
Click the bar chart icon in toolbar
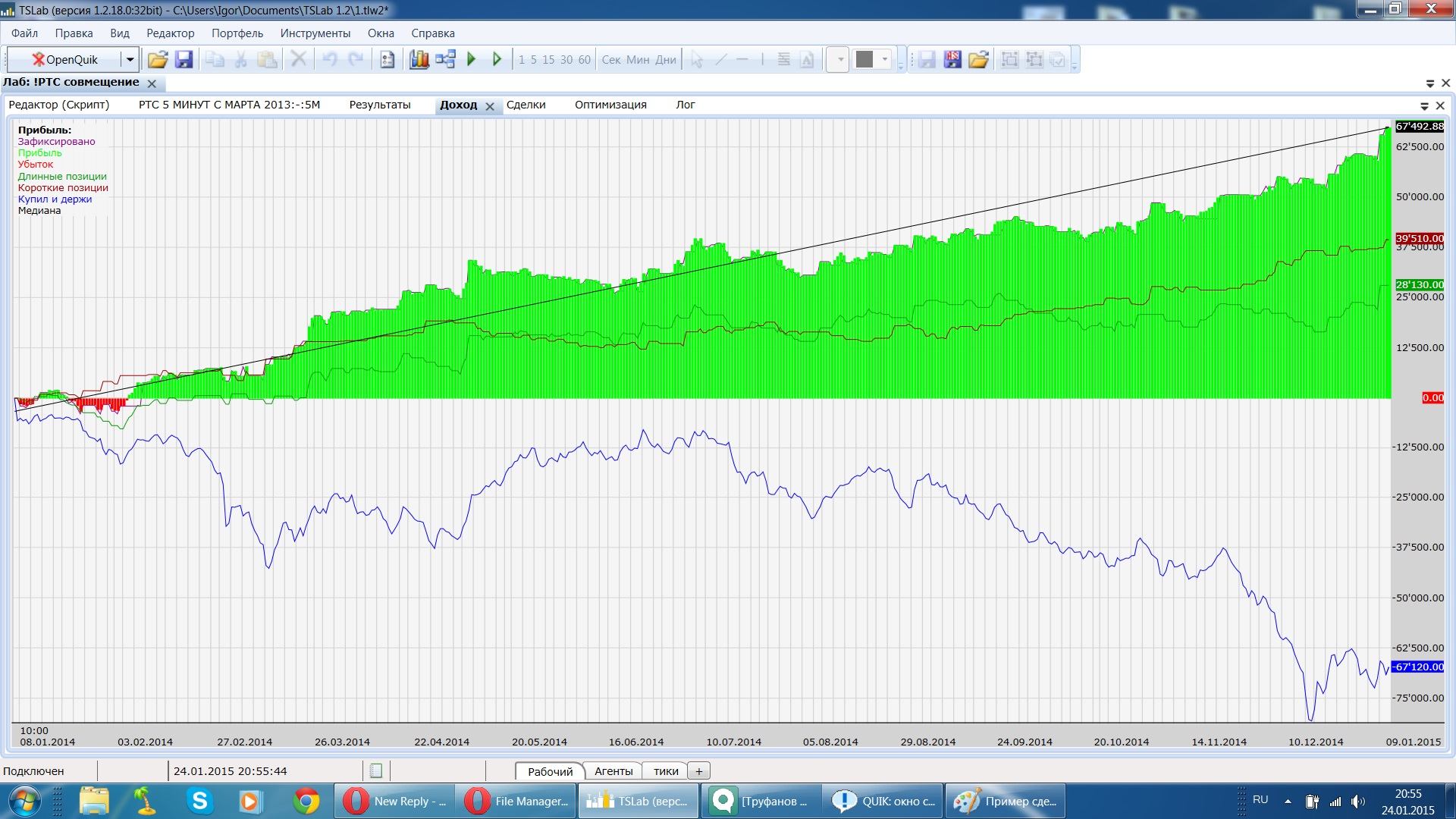[x=419, y=59]
